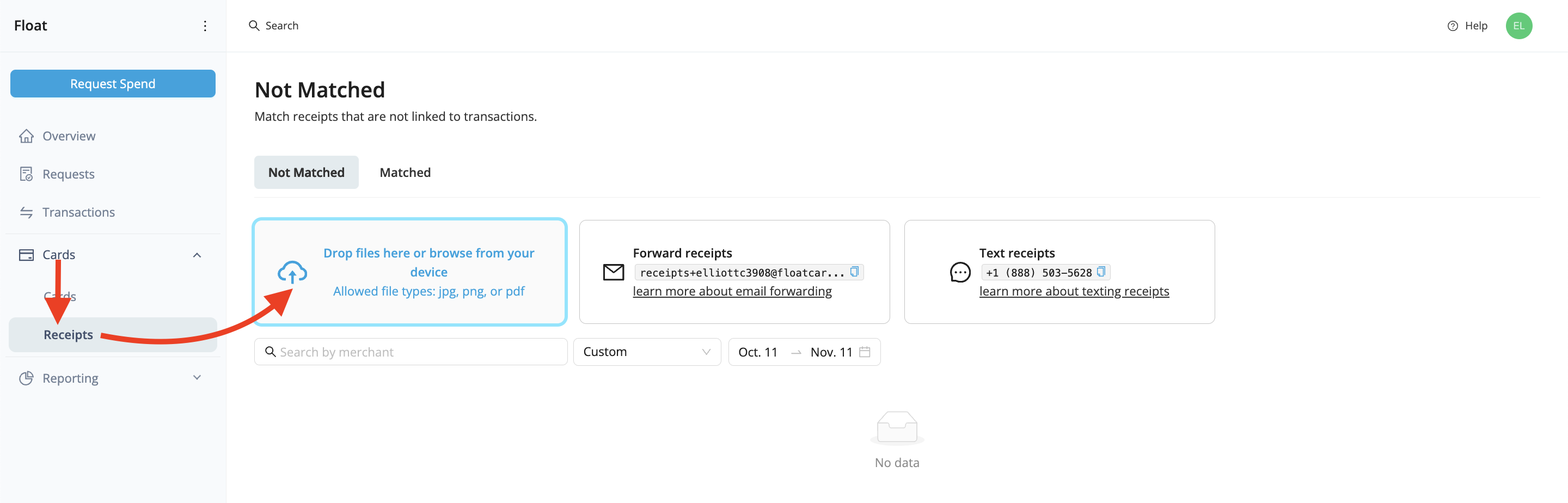Open the Custom date range dropdown
The width and height of the screenshot is (1568, 503).
(x=646, y=352)
